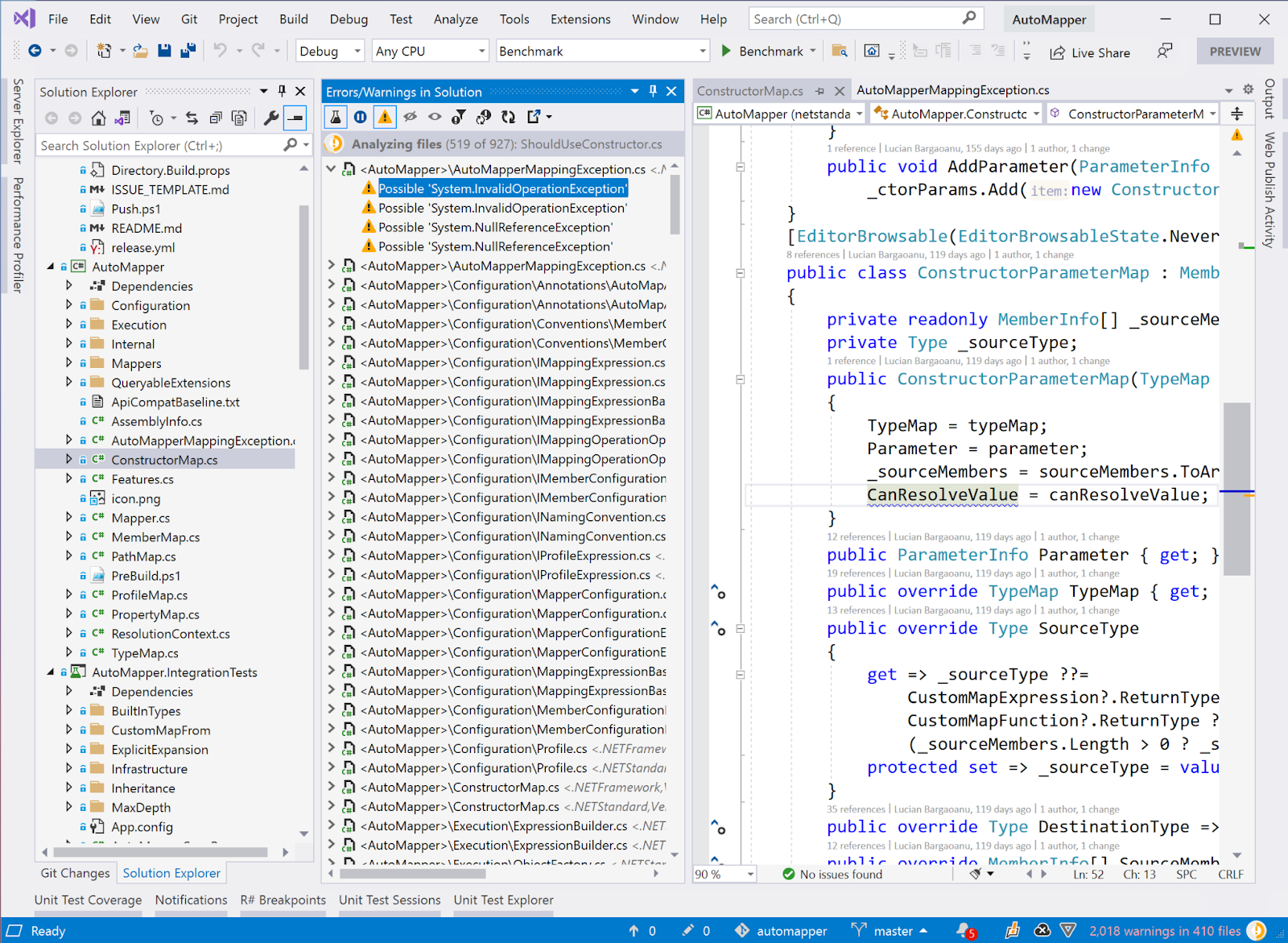This screenshot has height=943, width=1288.
Task: Click Navigate Backward arrow in main toolbar
Action: coord(35,51)
